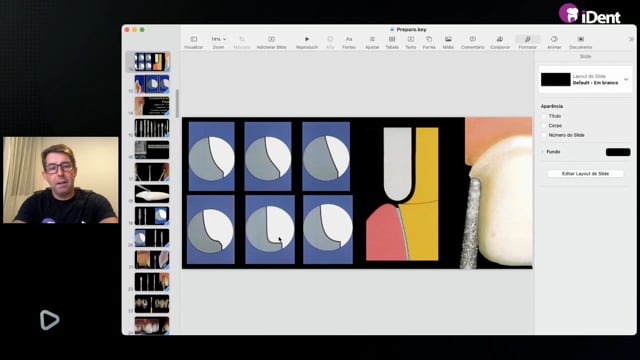The width and height of the screenshot is (640, 360).
Task: Select slide 23 thumbnail with teeth
Action: (152, 304)
